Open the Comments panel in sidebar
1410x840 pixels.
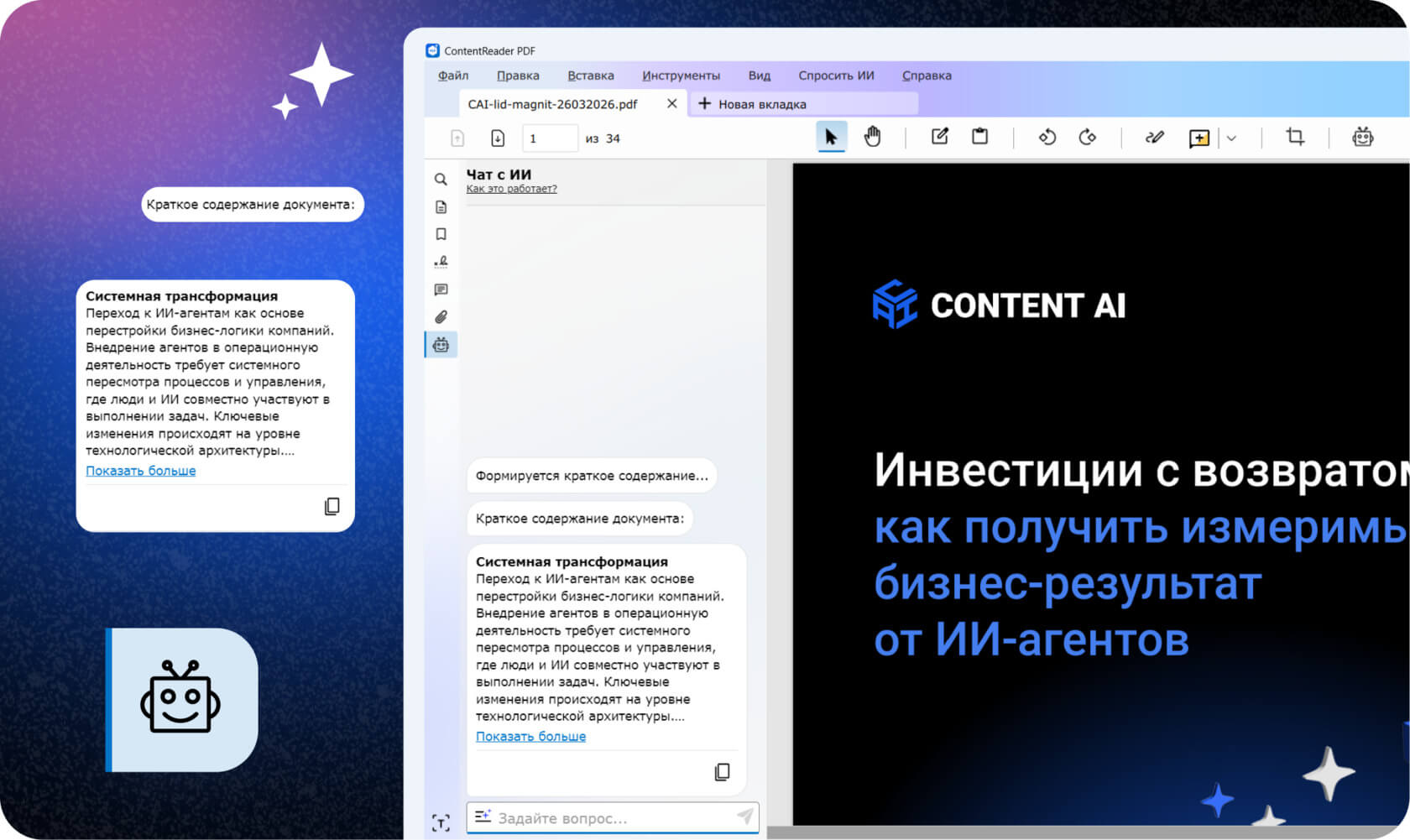[x=441, y=290]
